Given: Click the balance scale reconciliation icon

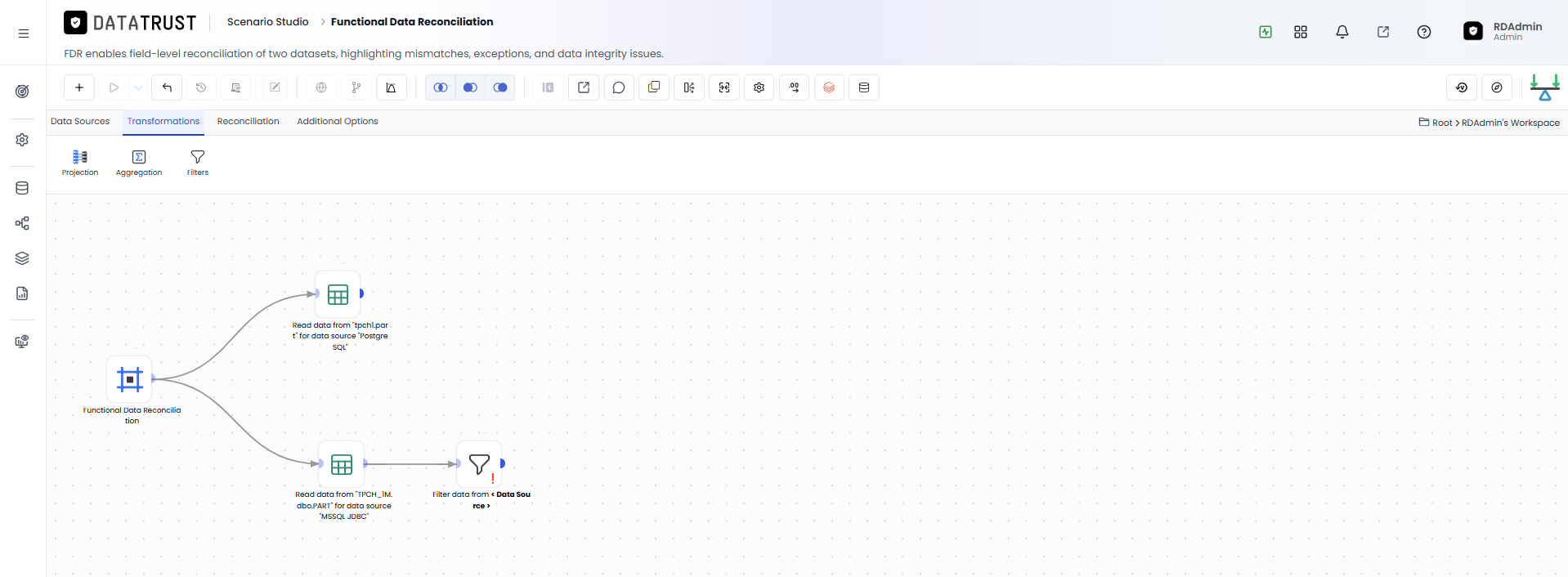Looking at the screenshot, I should [1545, 87].
